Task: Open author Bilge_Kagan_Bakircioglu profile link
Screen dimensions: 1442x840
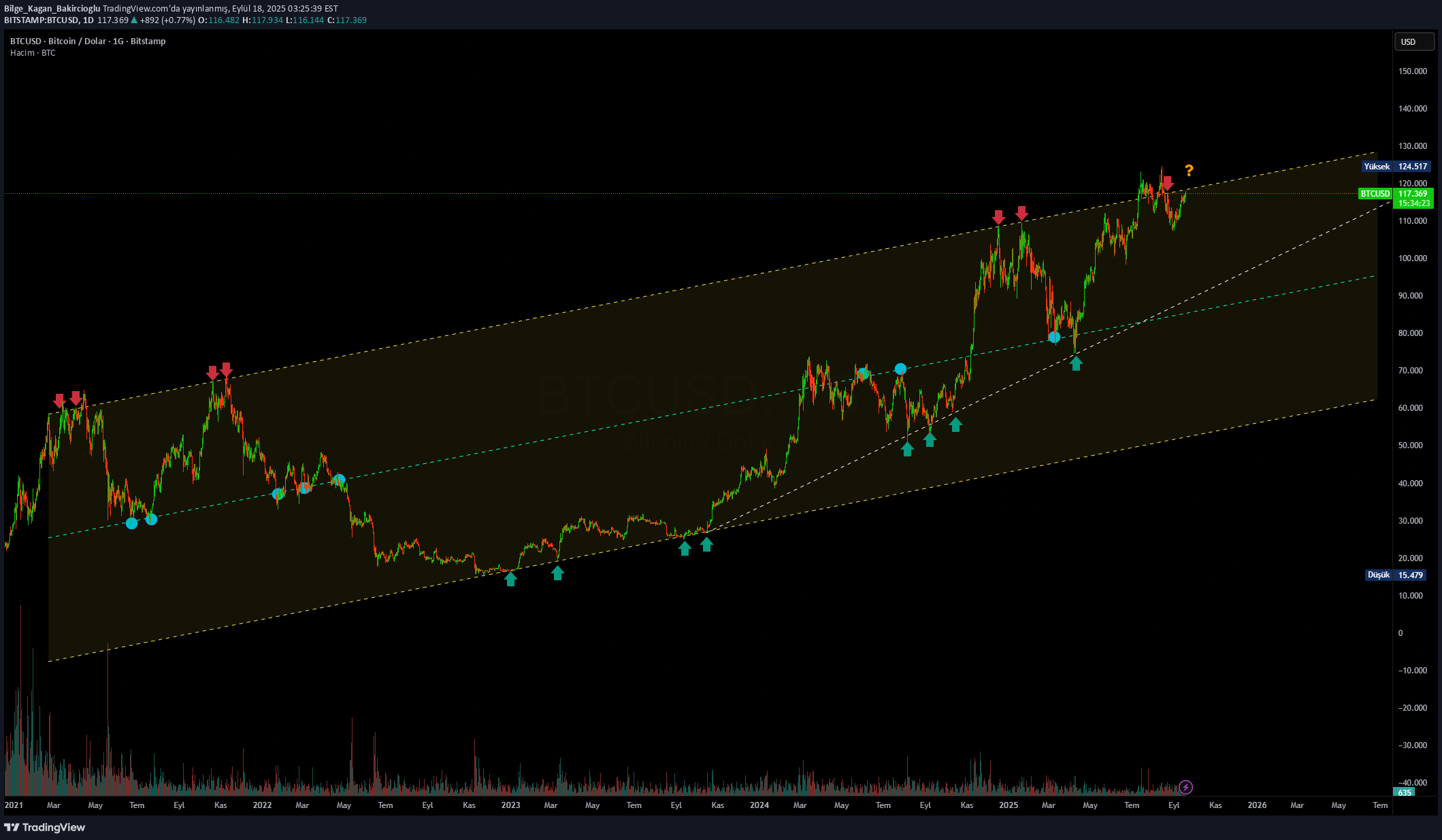Action: coord(52,9)
